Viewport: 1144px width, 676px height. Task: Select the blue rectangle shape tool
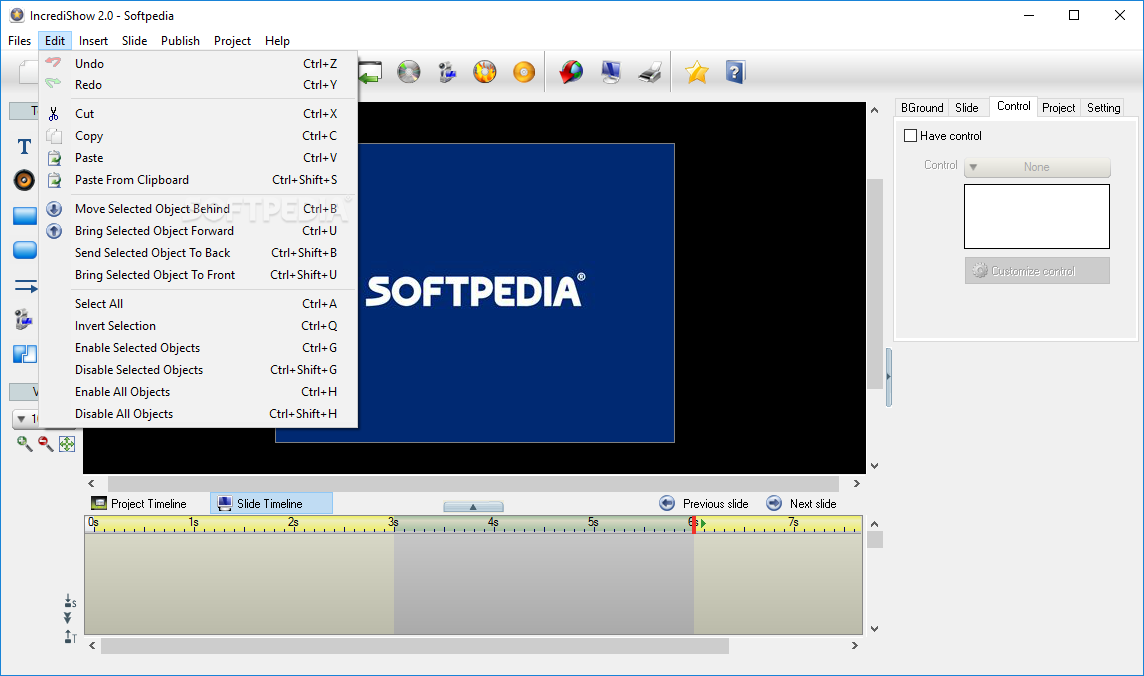[25, 216]
